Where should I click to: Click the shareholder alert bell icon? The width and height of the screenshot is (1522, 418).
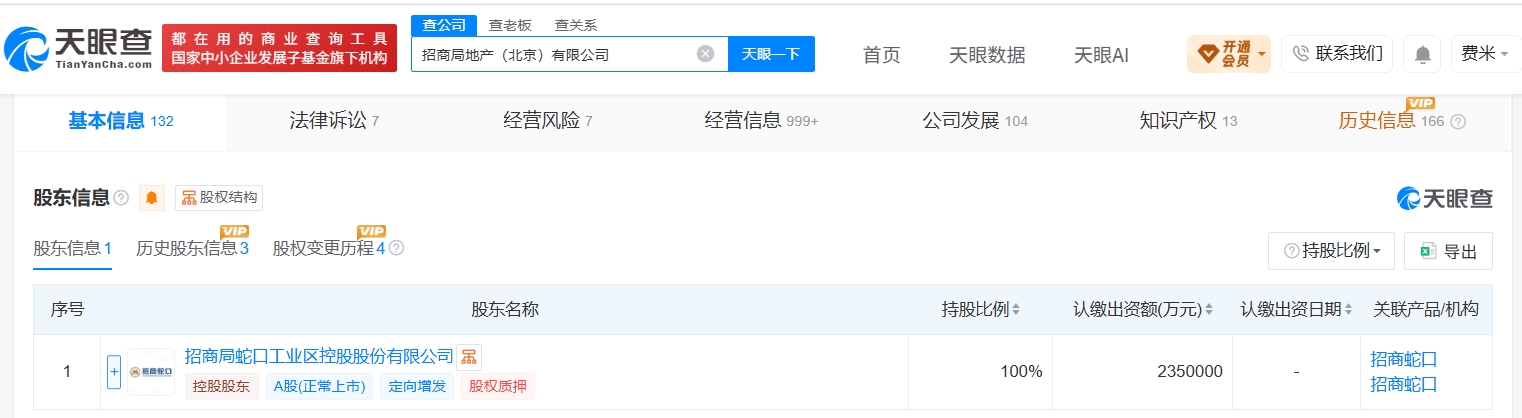[151, 198]
